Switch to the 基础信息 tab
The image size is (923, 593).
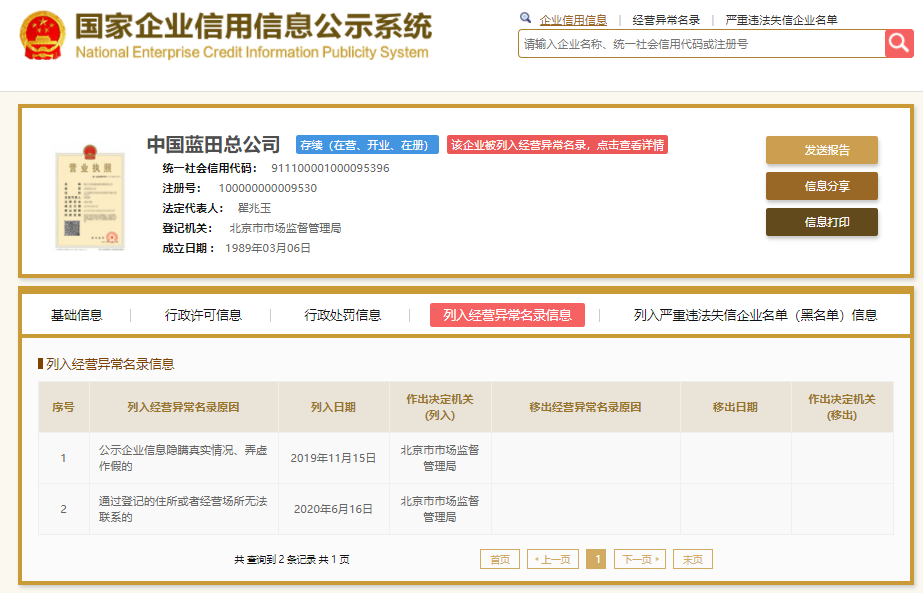[77, 316]
